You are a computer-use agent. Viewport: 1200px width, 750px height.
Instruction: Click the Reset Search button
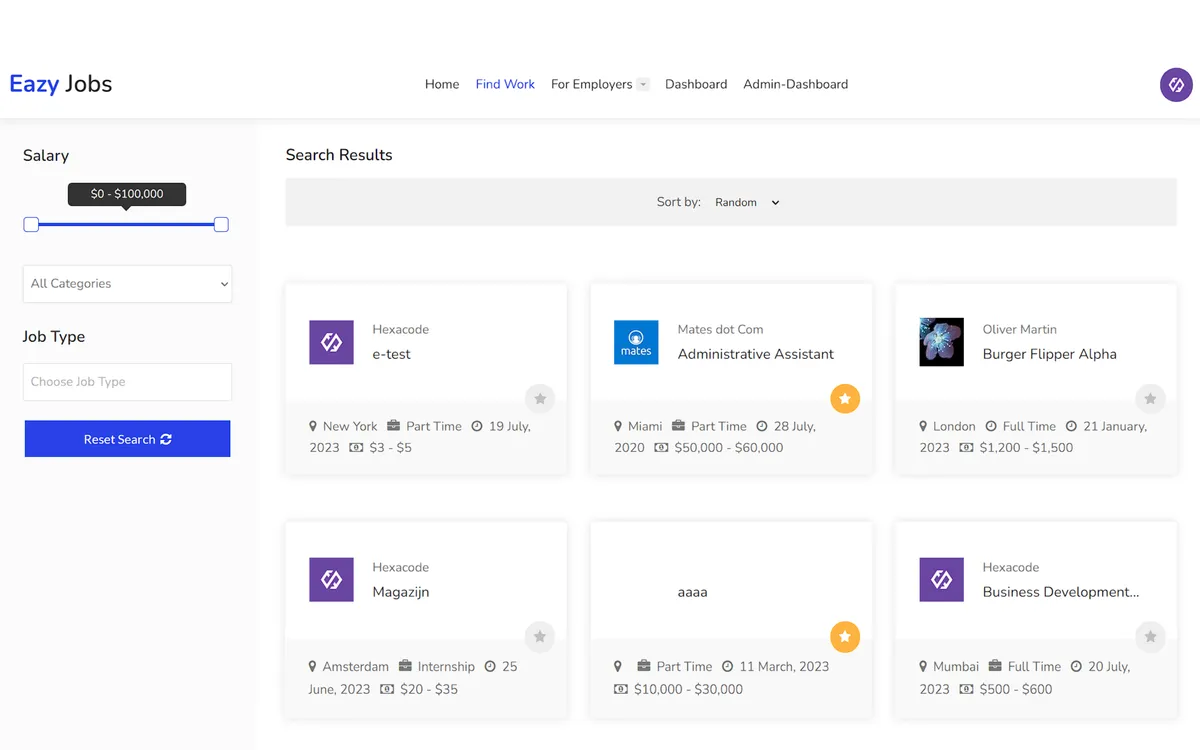coord(127,439)
